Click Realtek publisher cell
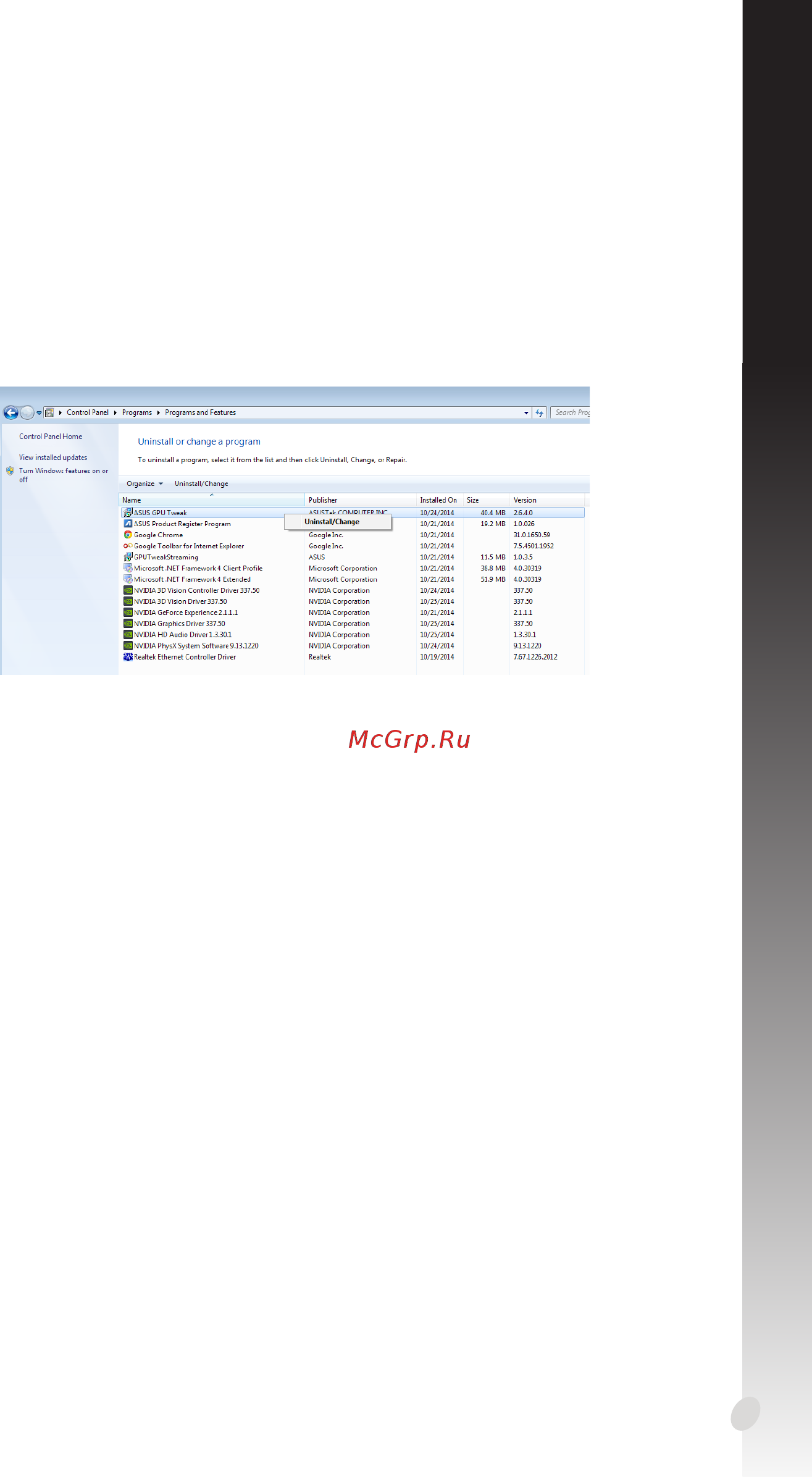The width and height of the screenshot is (812, 1477). pos(320,657)
